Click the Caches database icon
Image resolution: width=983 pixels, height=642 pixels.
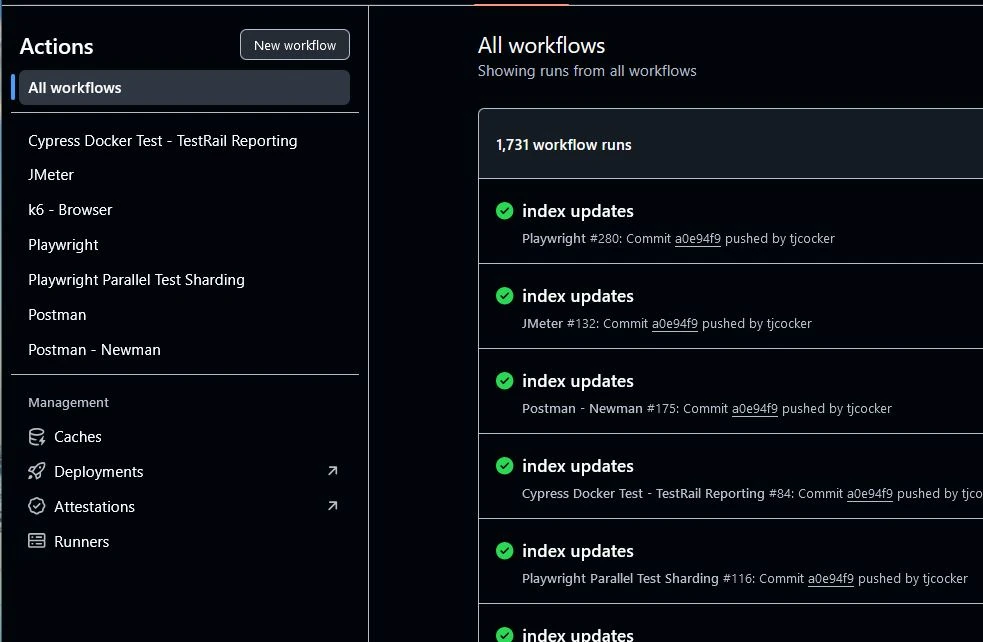coord(37,437)
